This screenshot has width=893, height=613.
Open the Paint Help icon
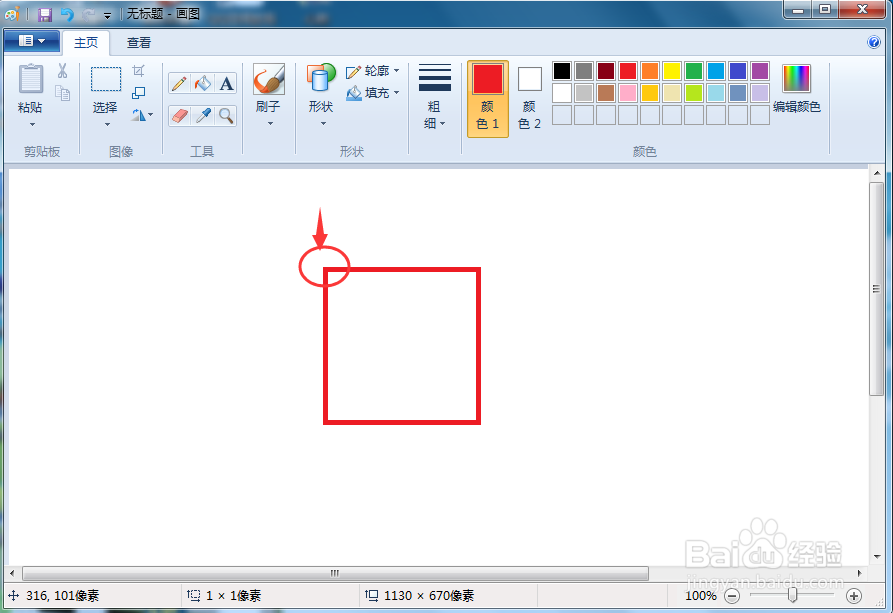pyautogui.click(x=874, y=42)
